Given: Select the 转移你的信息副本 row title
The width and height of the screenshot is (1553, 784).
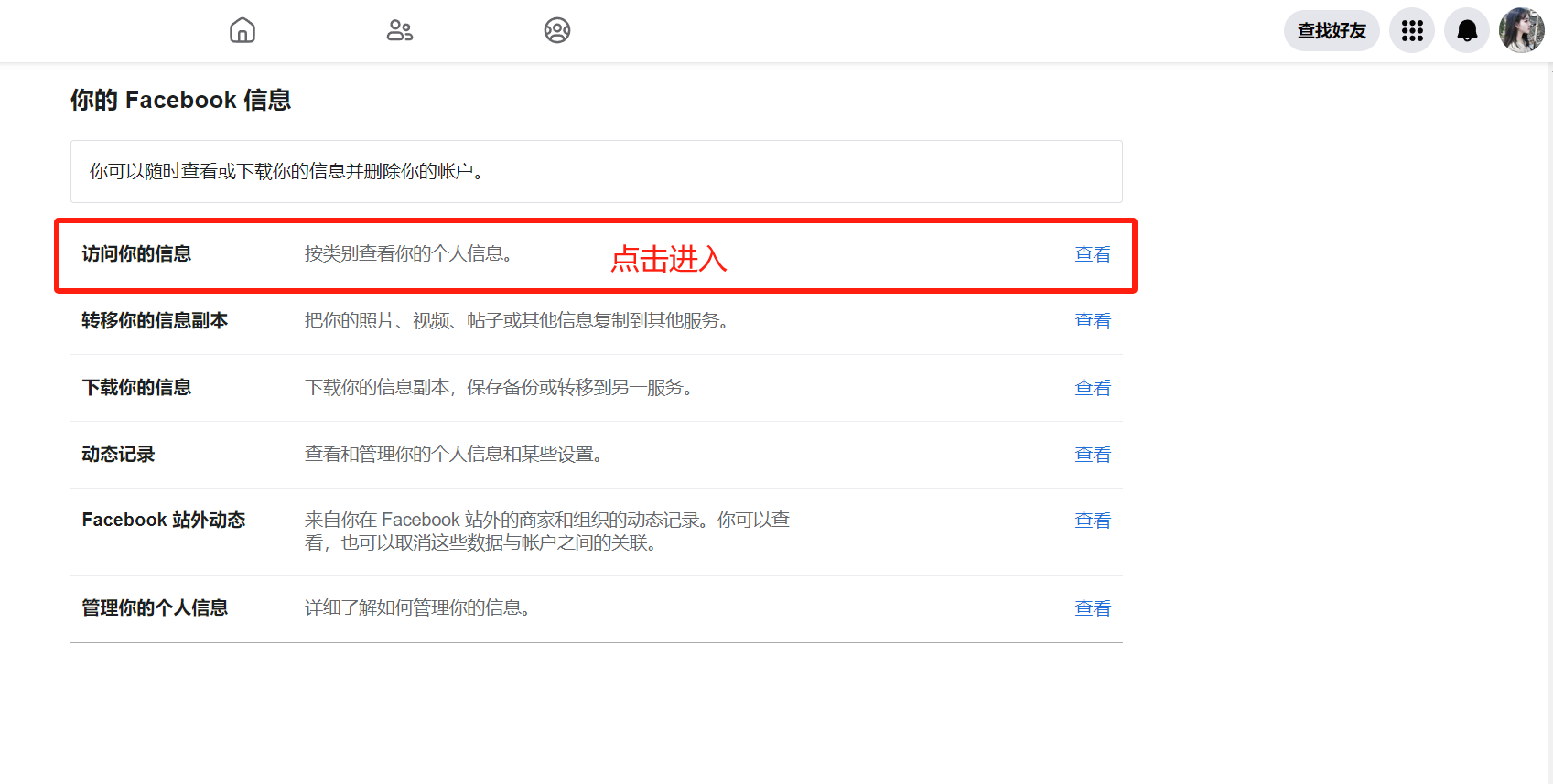Looking at the screenshot, I should 155,321.
